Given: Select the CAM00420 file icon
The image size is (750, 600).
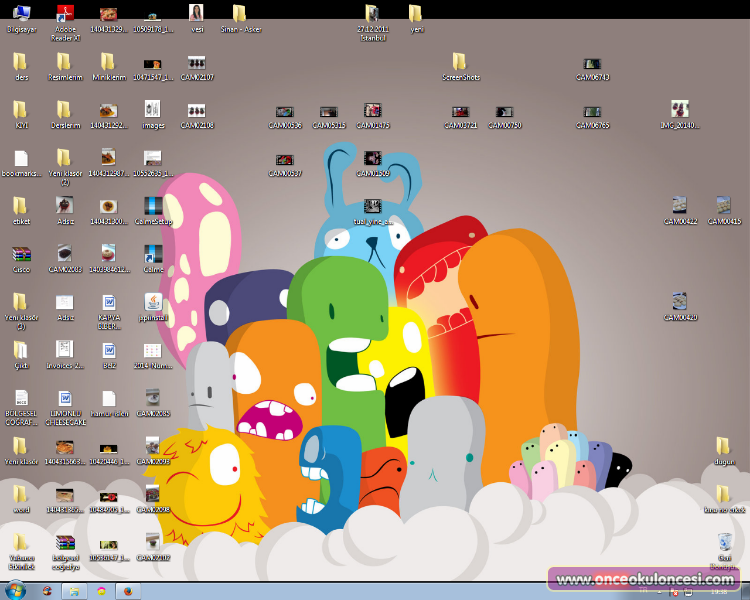Looking at the screenshot, I should click(x=680, y=301).
